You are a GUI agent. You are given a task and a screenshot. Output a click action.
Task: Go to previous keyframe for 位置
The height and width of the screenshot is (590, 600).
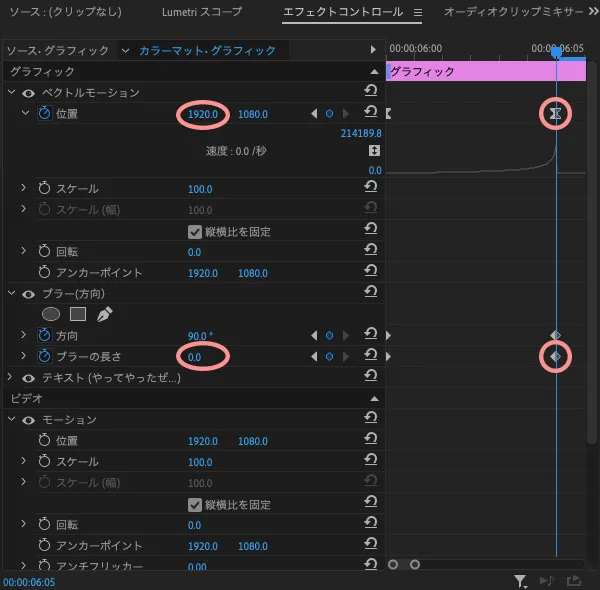[x=314, y=114]
